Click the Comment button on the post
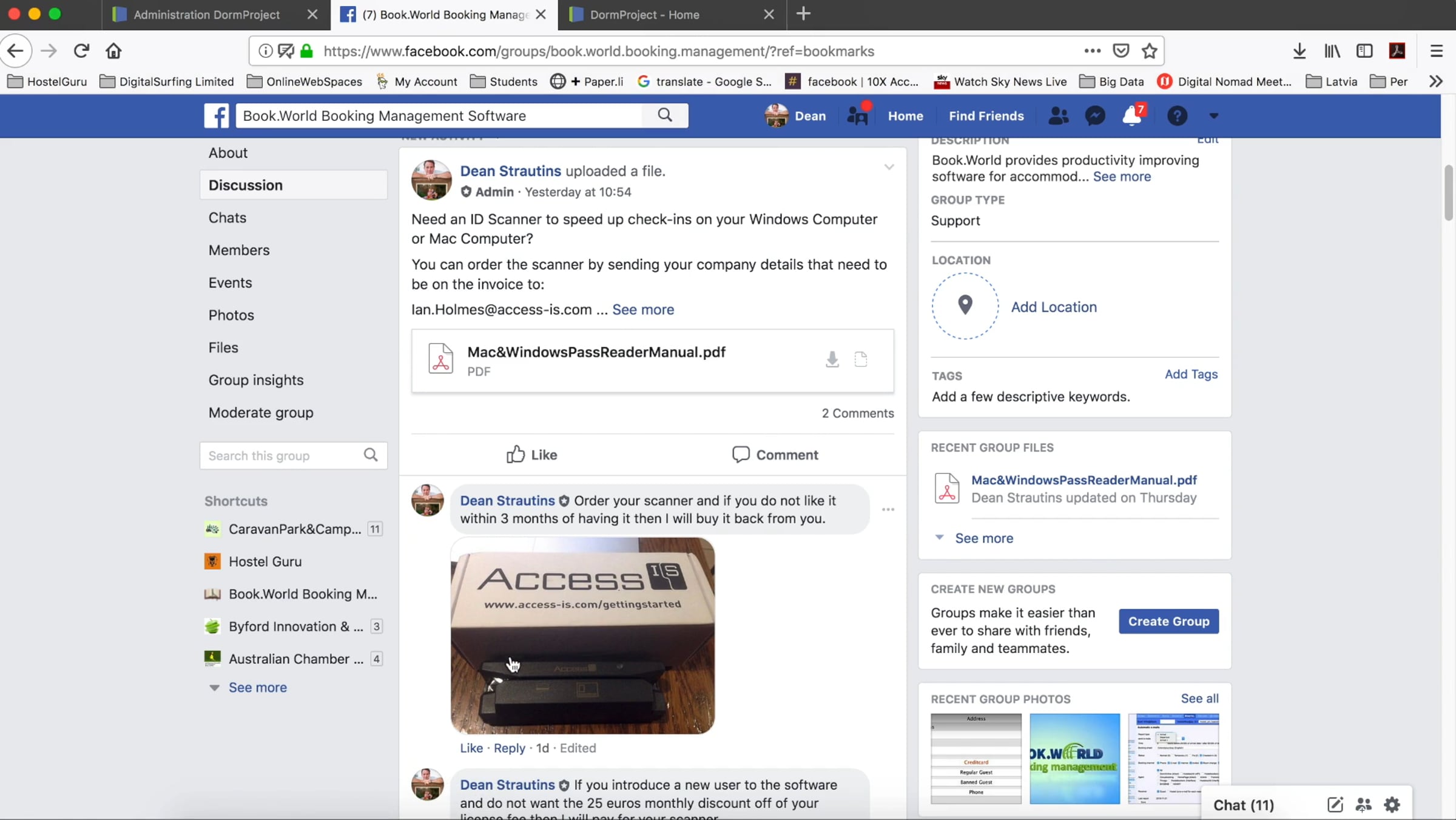 pos(775,455)
